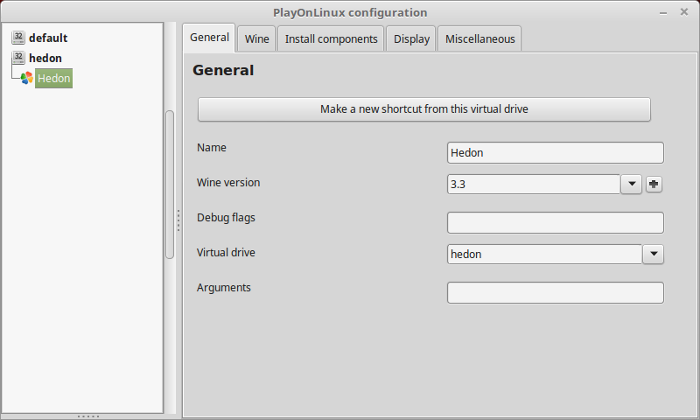Viewport: 700px width, 420px height.
Task: Click the Wine version combo box field
Action: pos(533,184)
